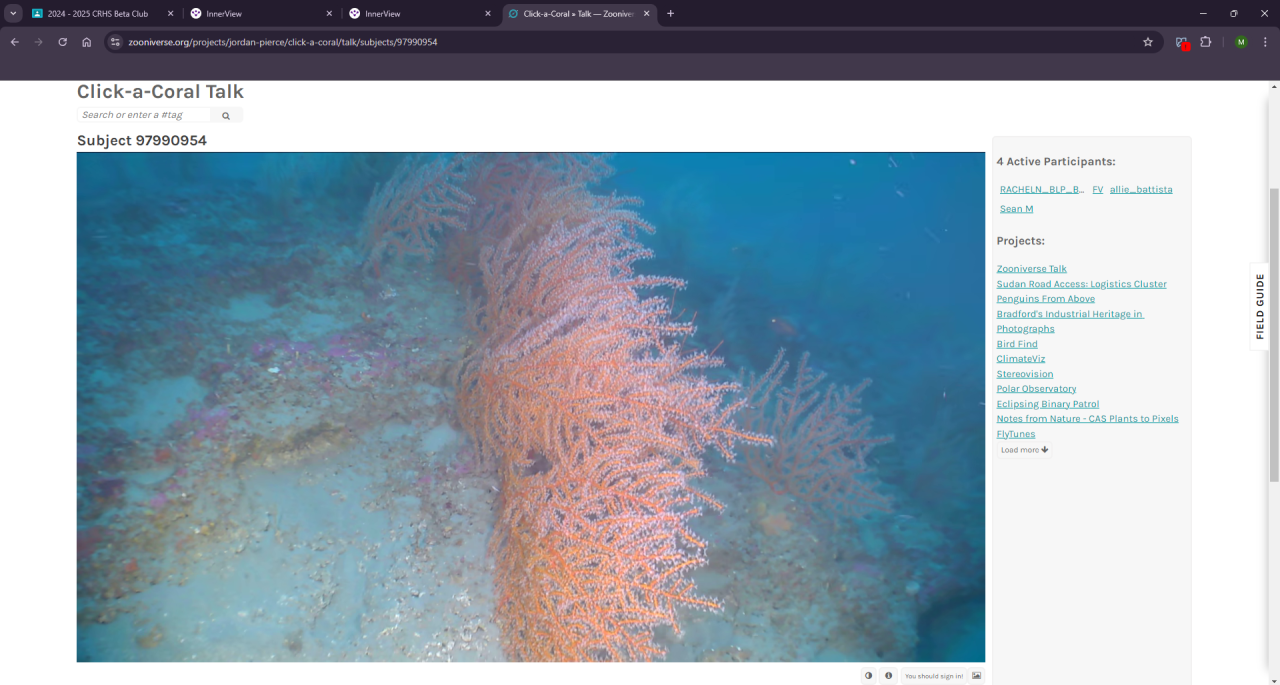Open Bradford's Industrial Heritage in Photographs
1280x685 pixels.
click(1070, 321)
